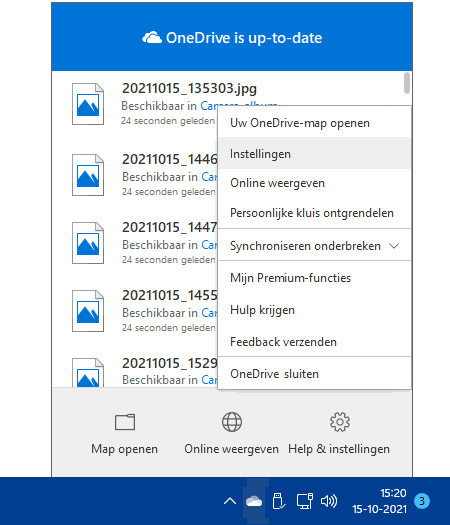This screenshot has width=450, height=525.
Task: Click the OneDrive cloud icon in the system tray
Action: (254, 501)
